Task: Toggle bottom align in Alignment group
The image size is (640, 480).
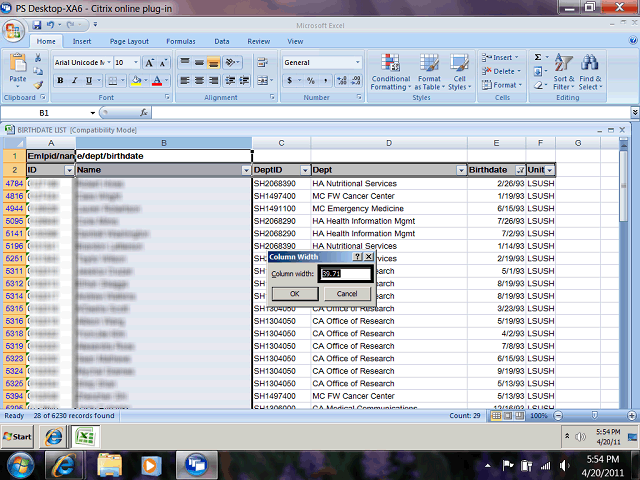Action: click(x=213, y=62)
